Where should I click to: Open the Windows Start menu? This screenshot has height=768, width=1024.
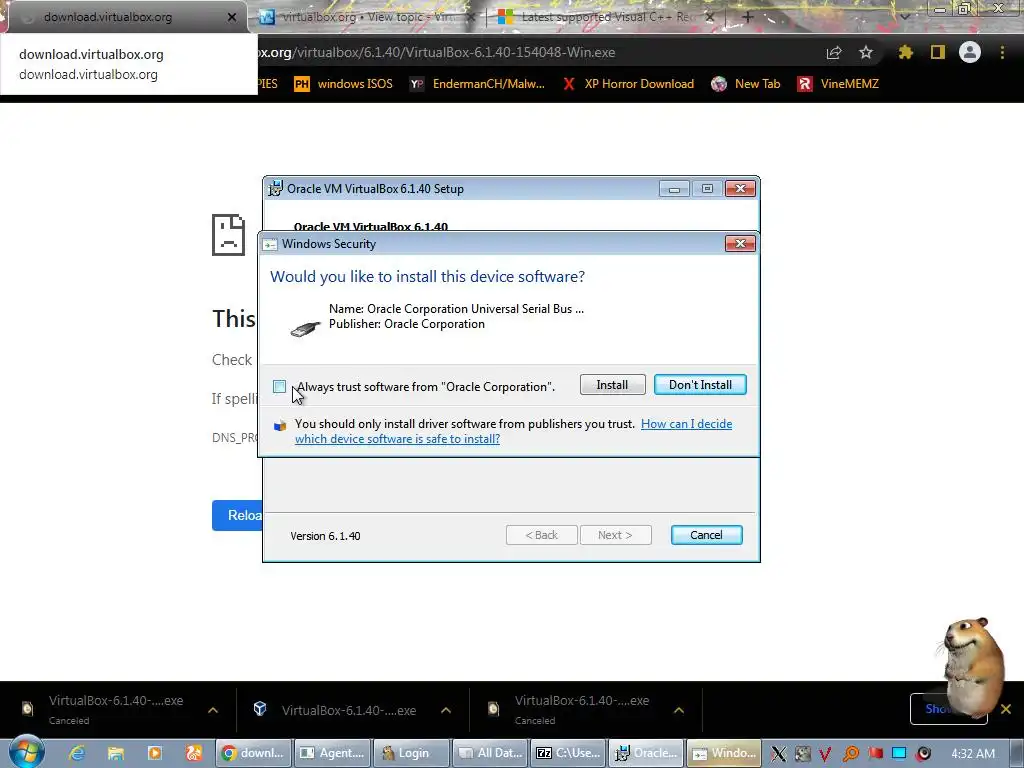27,752
